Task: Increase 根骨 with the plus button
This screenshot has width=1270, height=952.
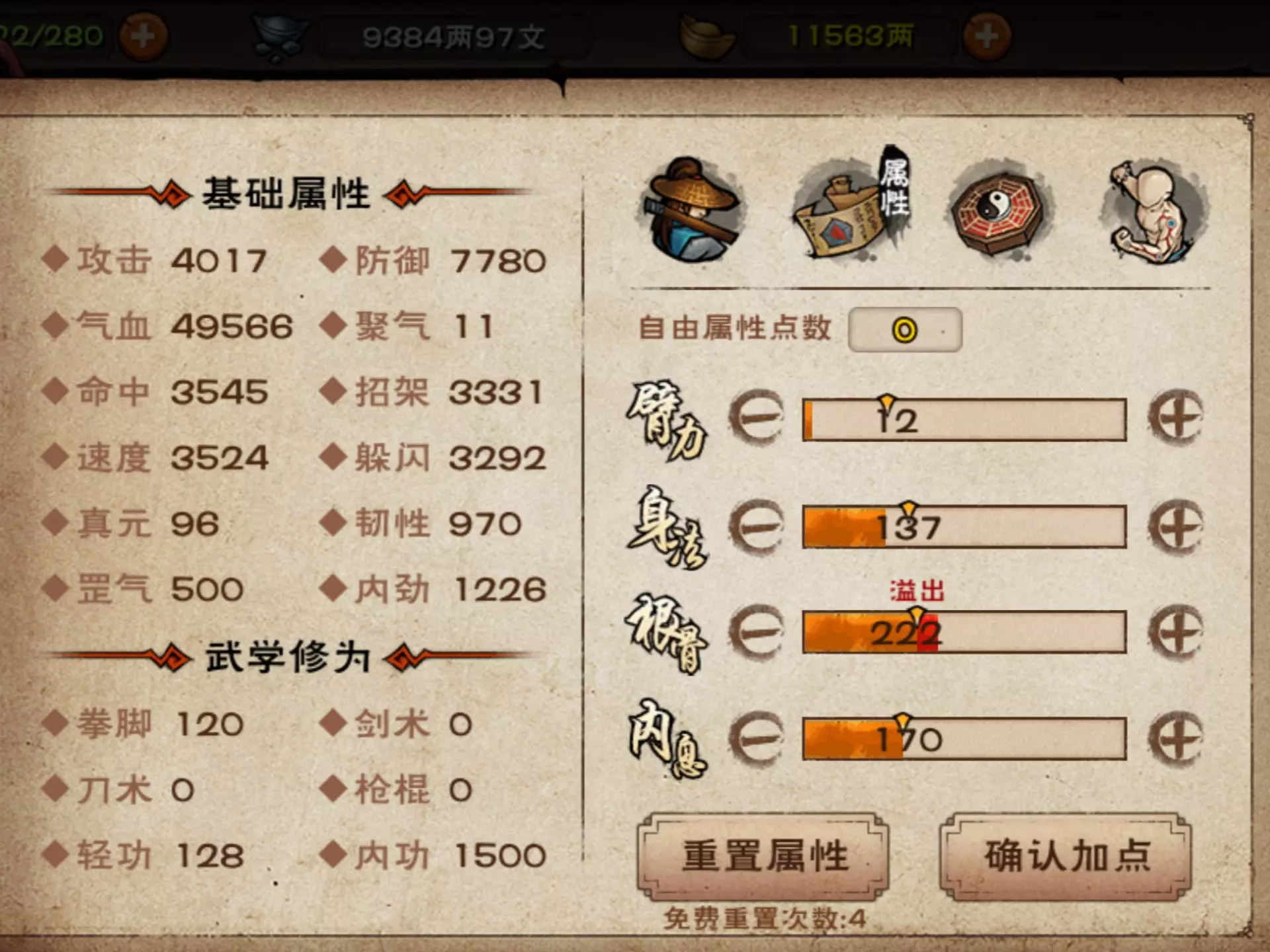Action: click(1176, 632)
